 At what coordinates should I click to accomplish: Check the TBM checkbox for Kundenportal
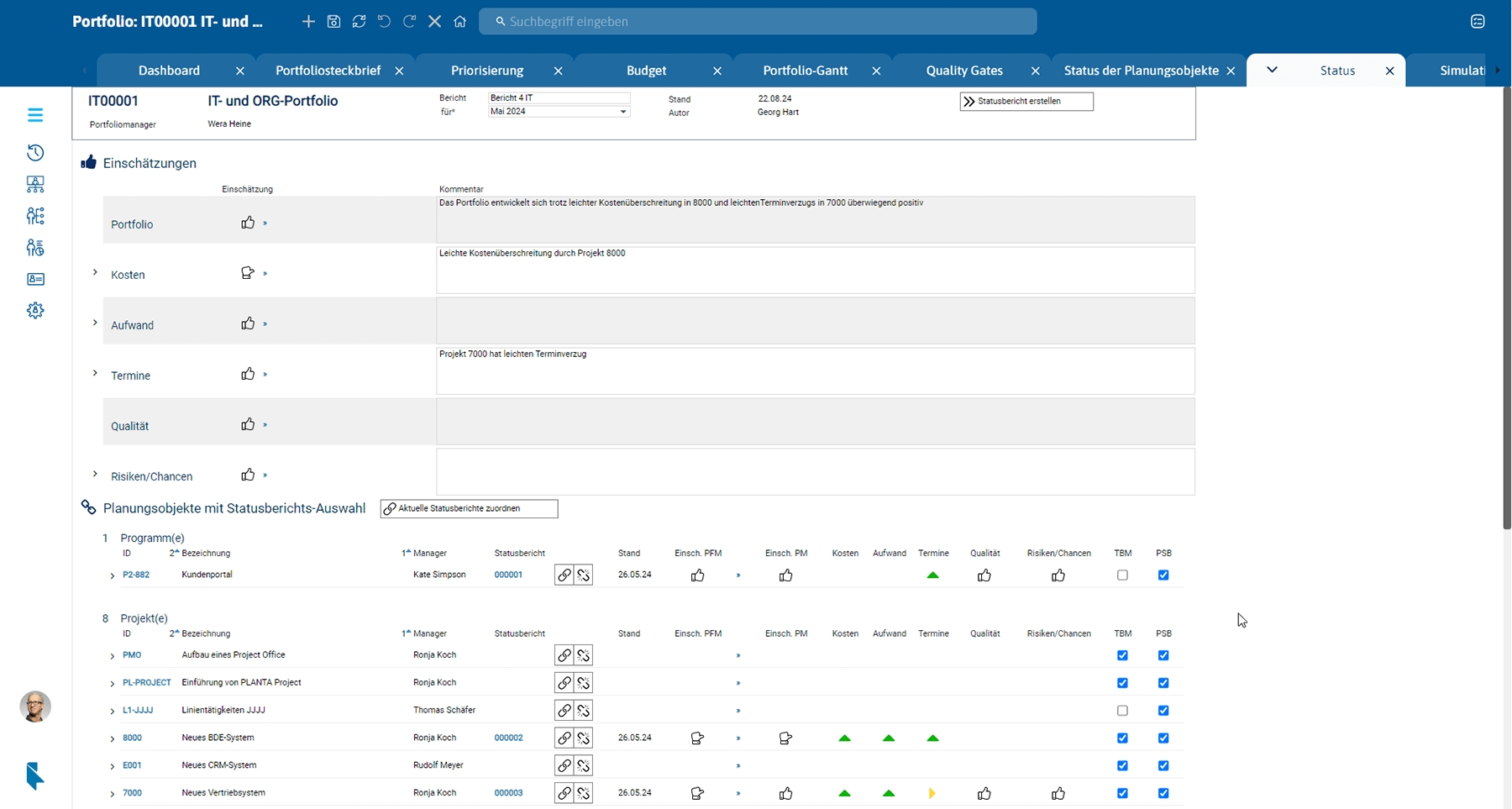point(1122,575)
